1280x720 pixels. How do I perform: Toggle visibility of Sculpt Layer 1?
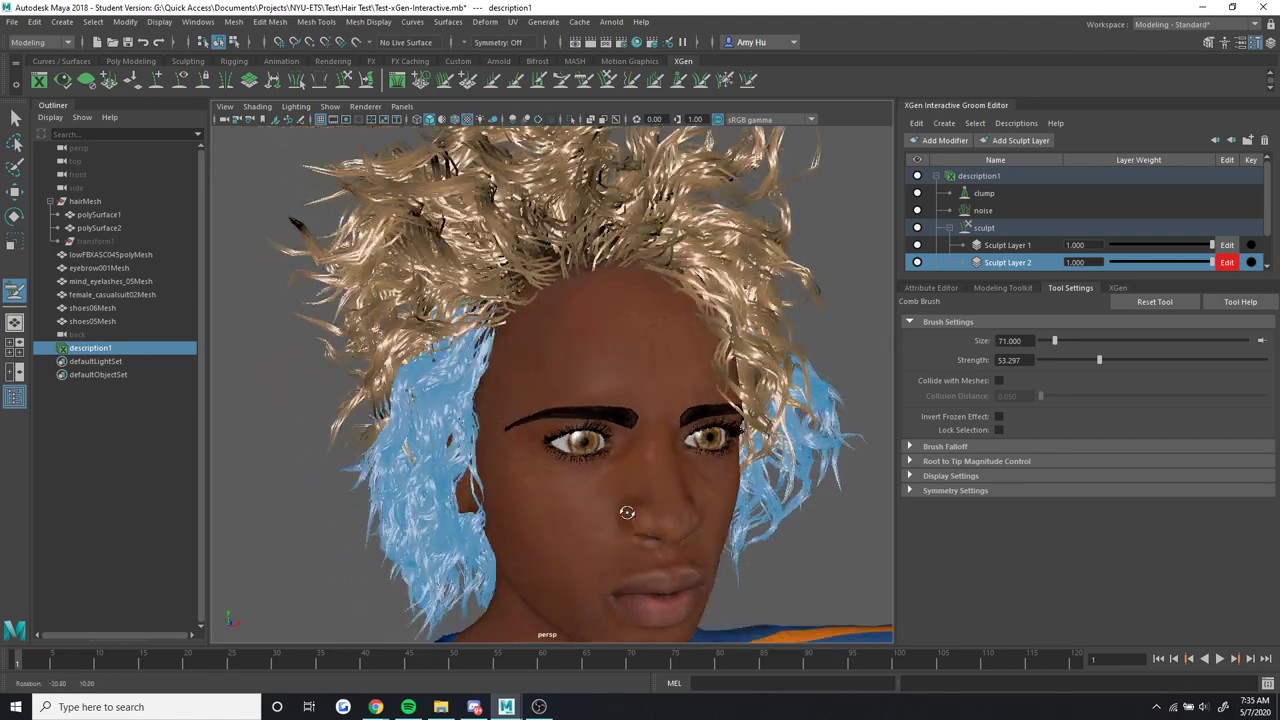point(917,245)
